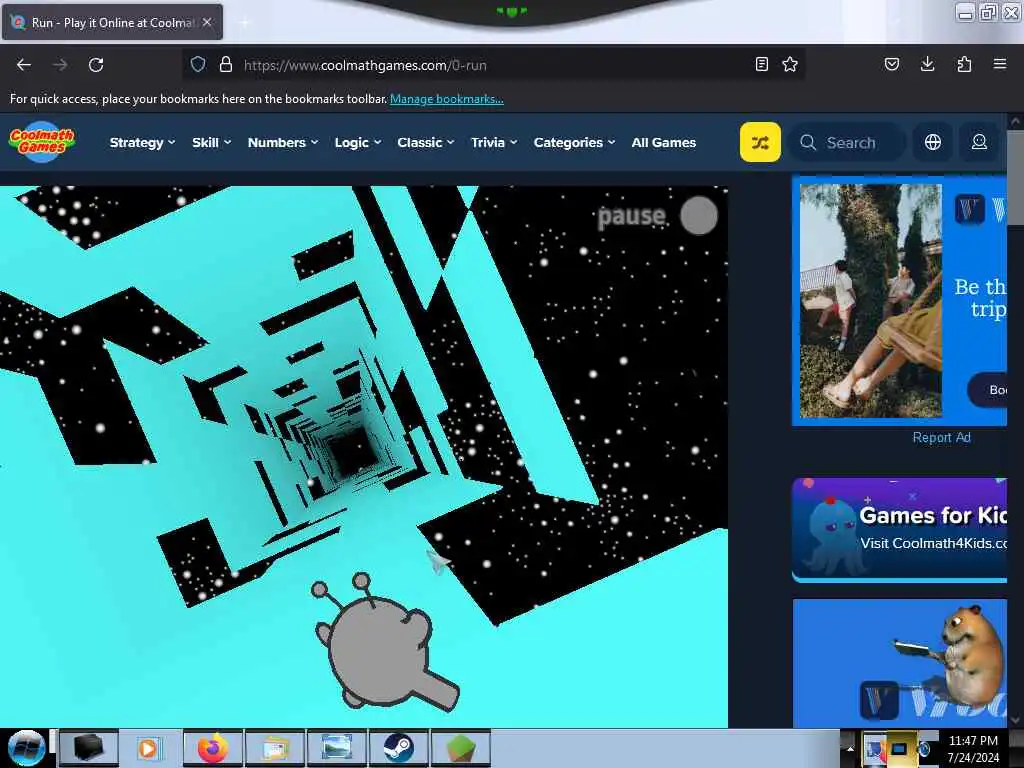Screen dimensions: 1024x768
Task: Click the Search input field
Action: tap(848, 142)
